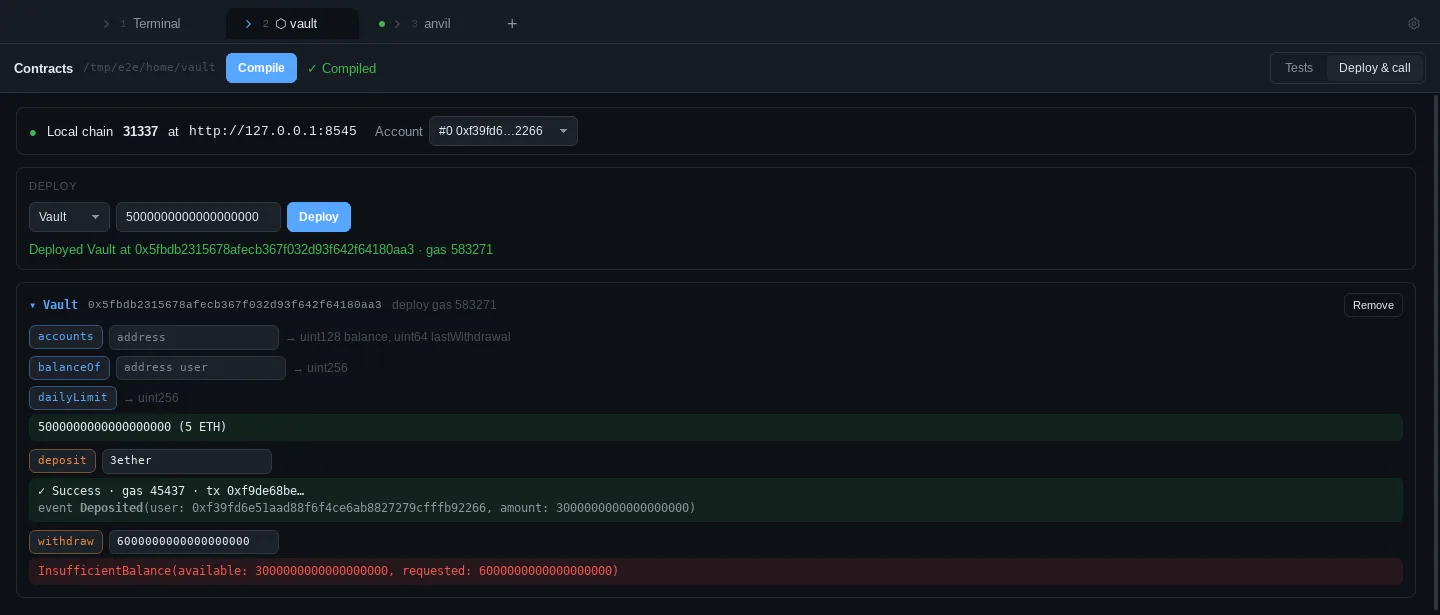Click the Compiled status label
The image size is (1440, 615).
342,68
